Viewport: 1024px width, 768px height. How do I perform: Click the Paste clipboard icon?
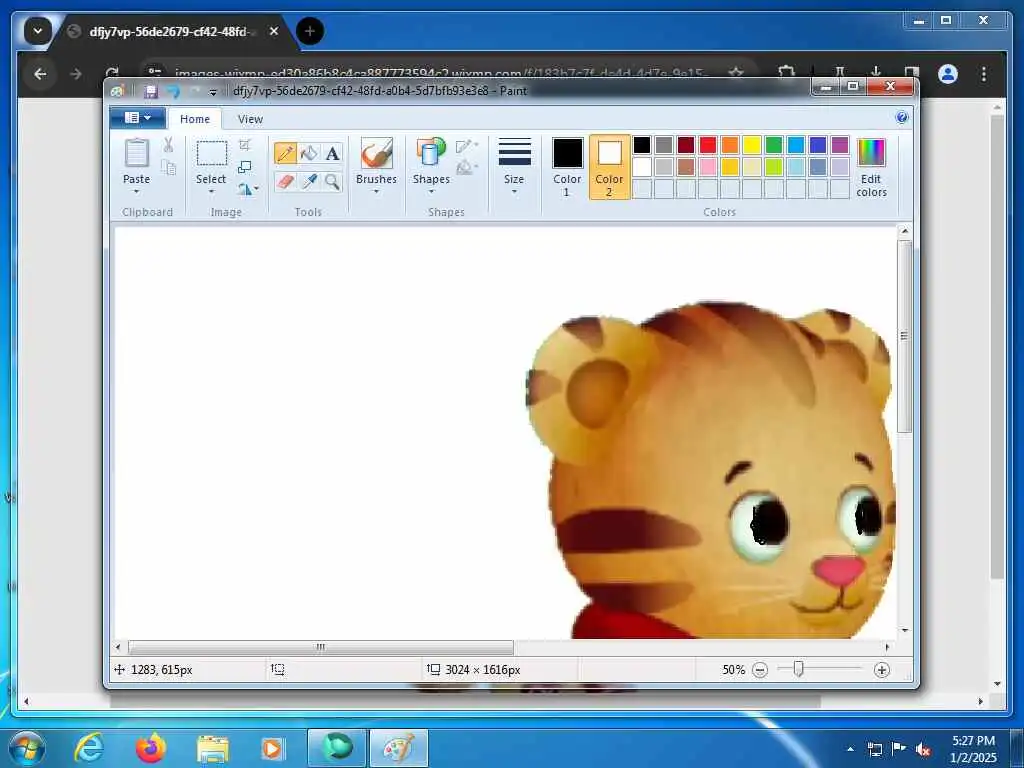(136, 153)
